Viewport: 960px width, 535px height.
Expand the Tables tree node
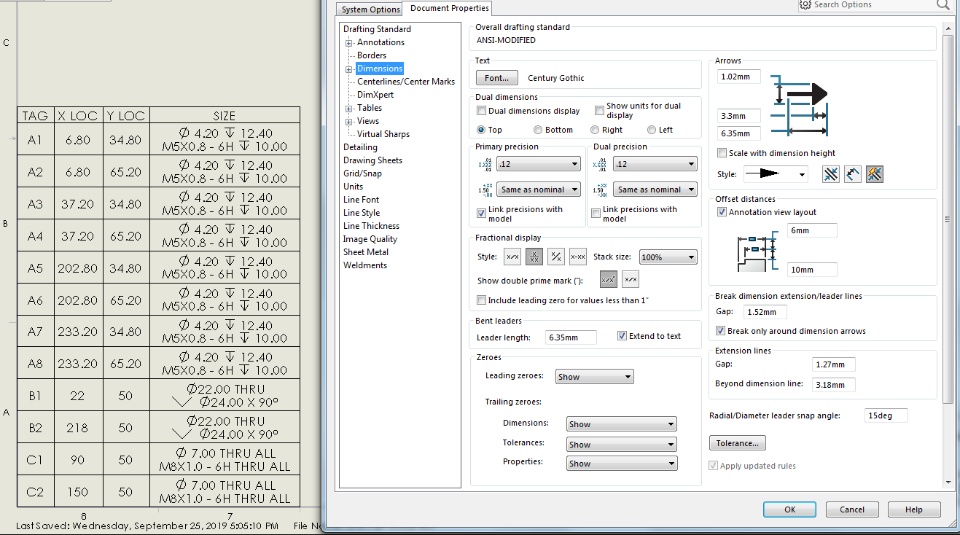click(x=349, y=108)
